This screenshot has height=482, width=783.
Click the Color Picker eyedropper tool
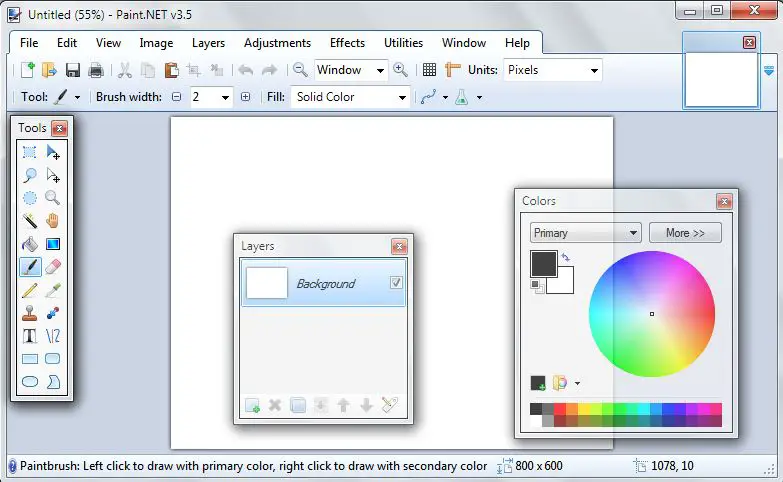[x=53, y=290]
